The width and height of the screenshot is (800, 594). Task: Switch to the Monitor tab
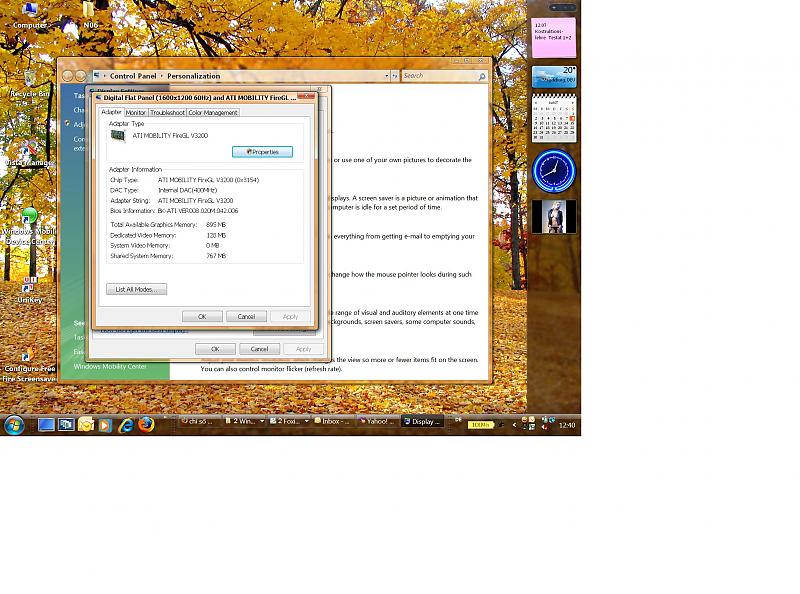[136, 113]
